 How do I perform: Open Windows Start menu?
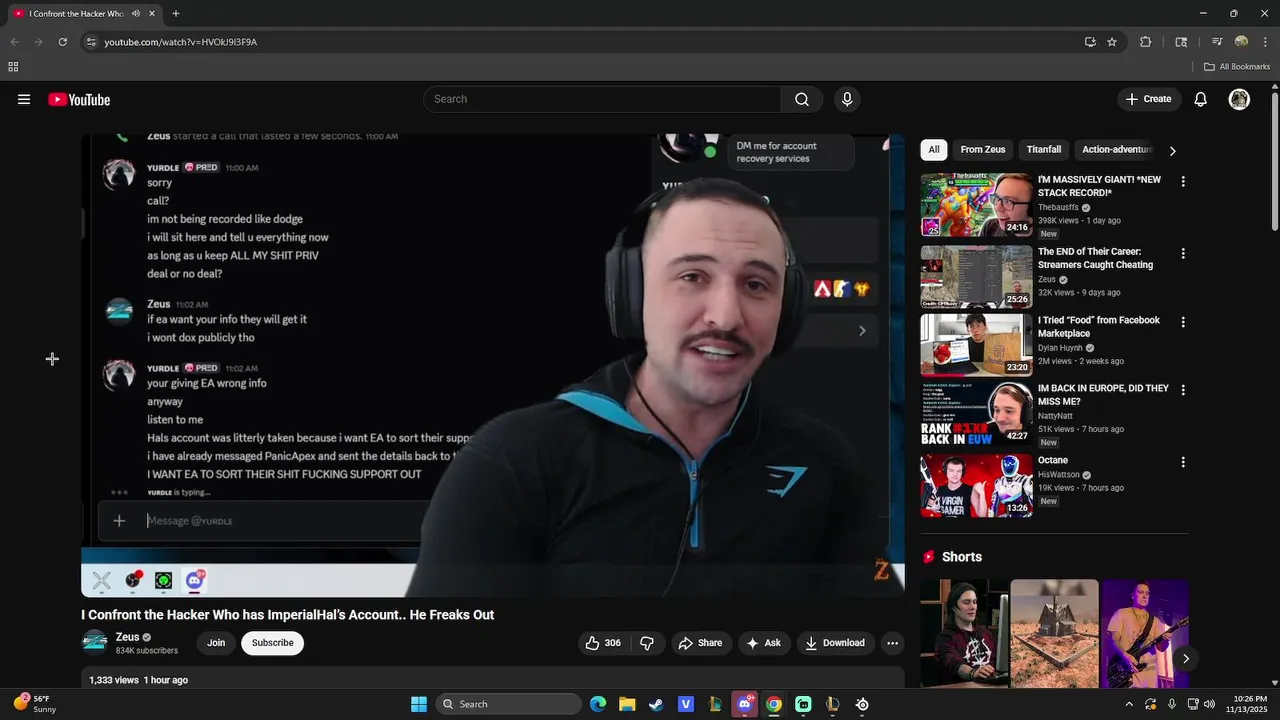[419, 704]
